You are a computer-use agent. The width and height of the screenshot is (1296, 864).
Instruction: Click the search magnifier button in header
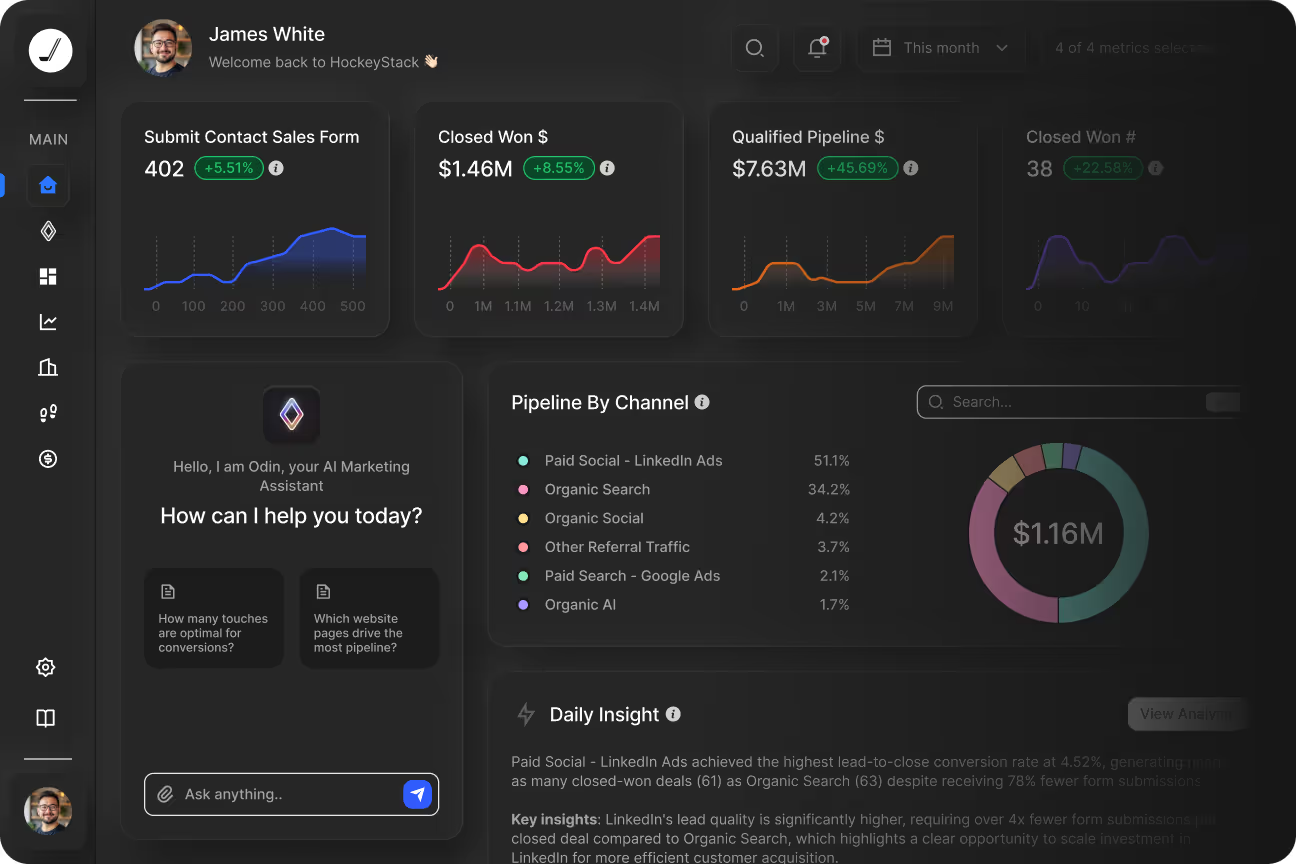tap(755, 48)
